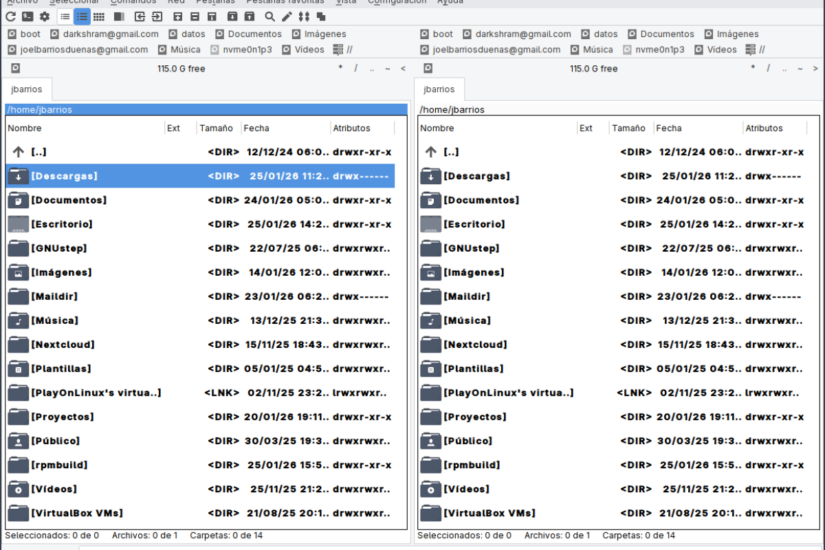The height and width of the screenshot is (550, 825).
Task: Select [GNUstep] folder in left panel
Action: point(200,248)
